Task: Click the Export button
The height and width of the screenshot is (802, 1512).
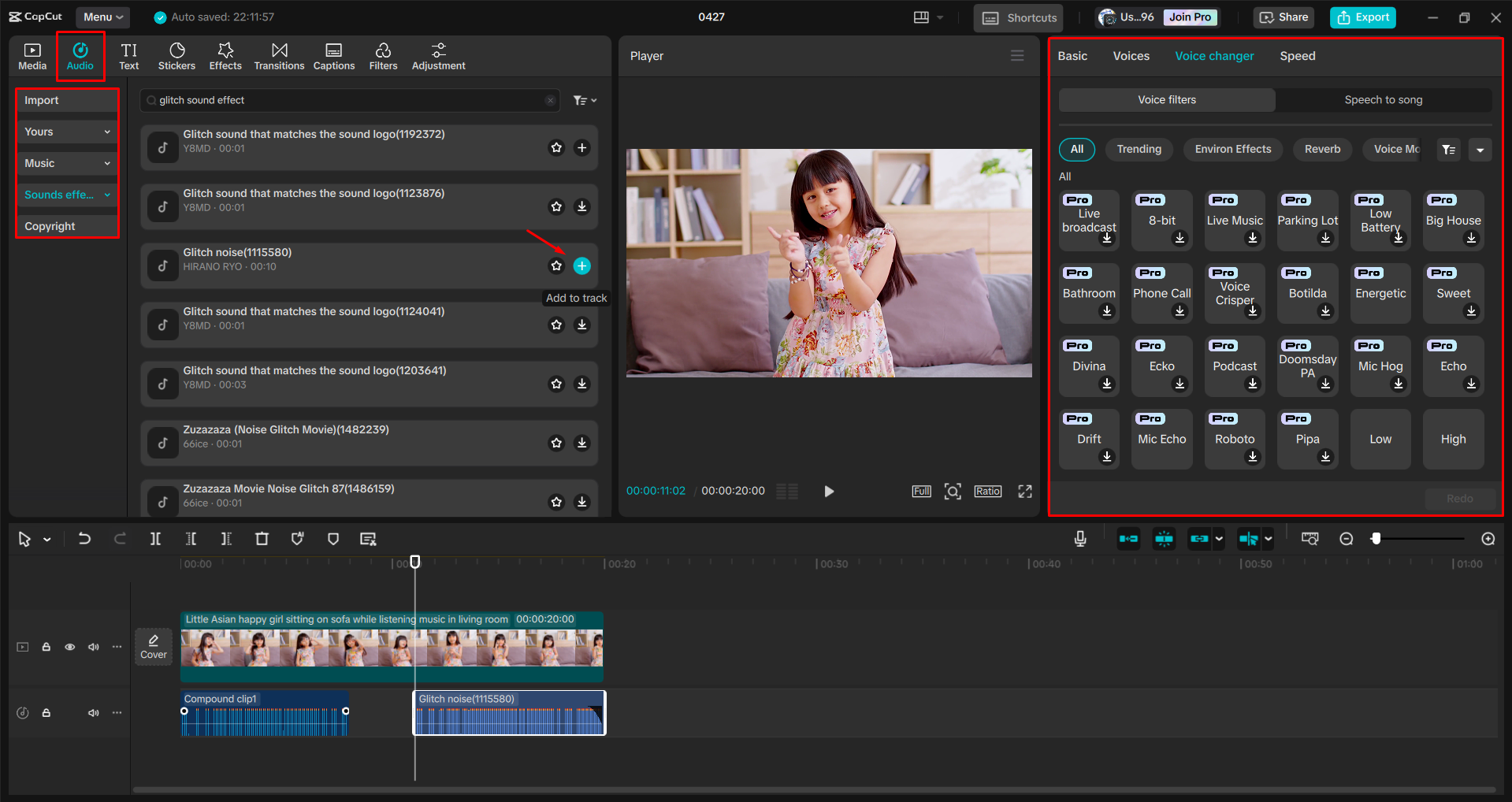Action: tap(1362, 17)
